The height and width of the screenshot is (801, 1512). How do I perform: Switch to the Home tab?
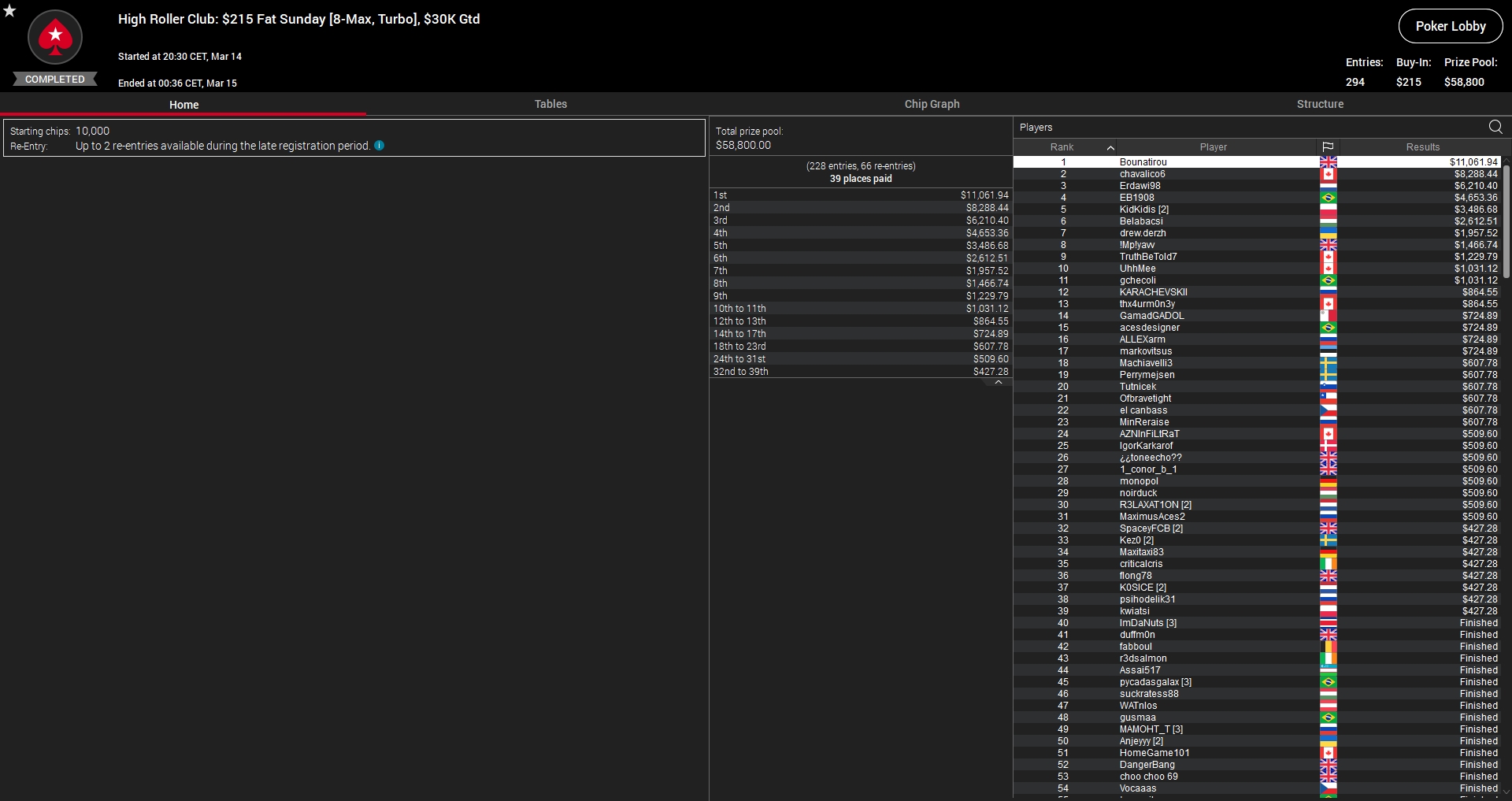[x=183, y=104]
